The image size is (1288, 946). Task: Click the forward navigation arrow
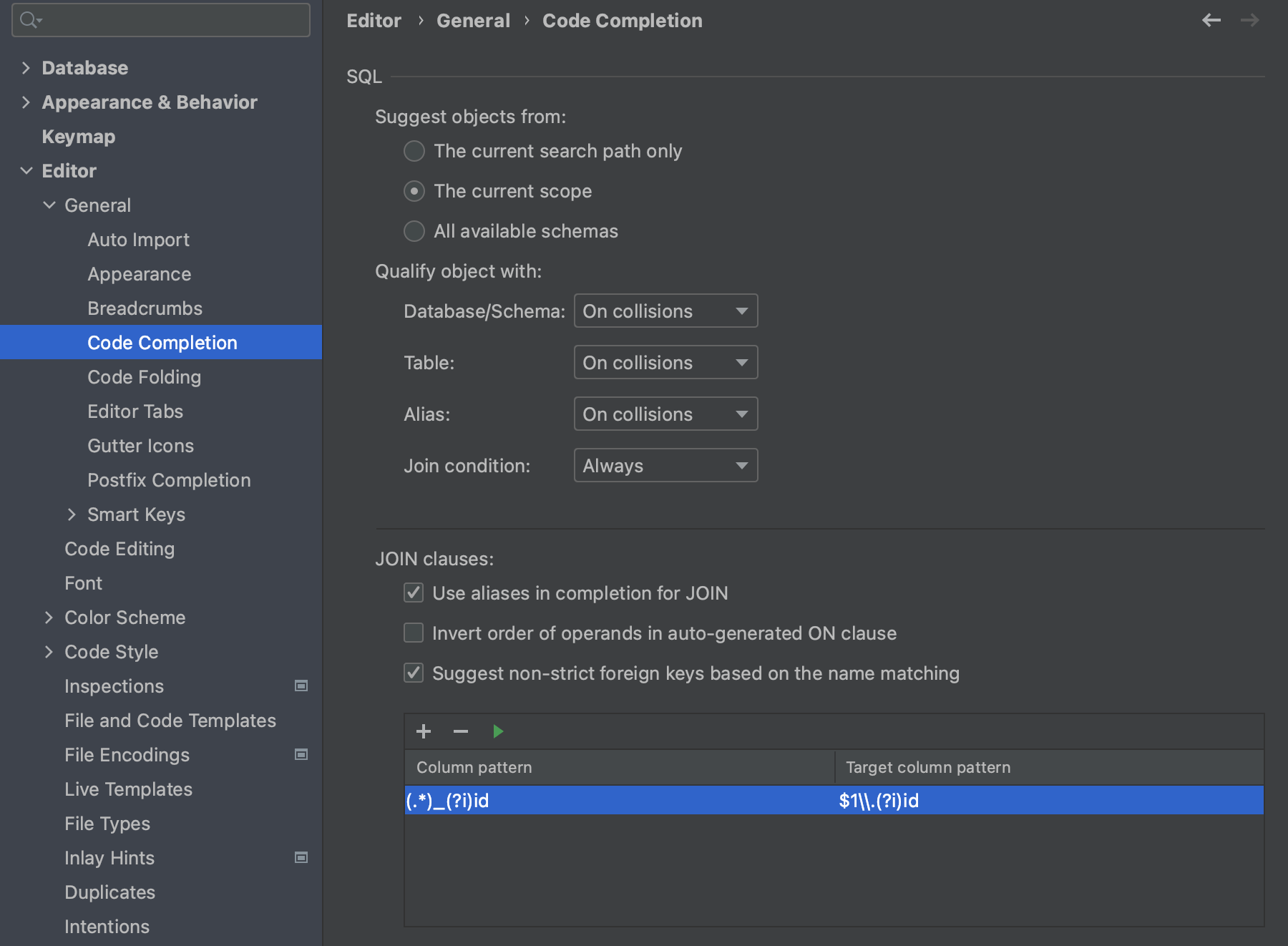1249,20
